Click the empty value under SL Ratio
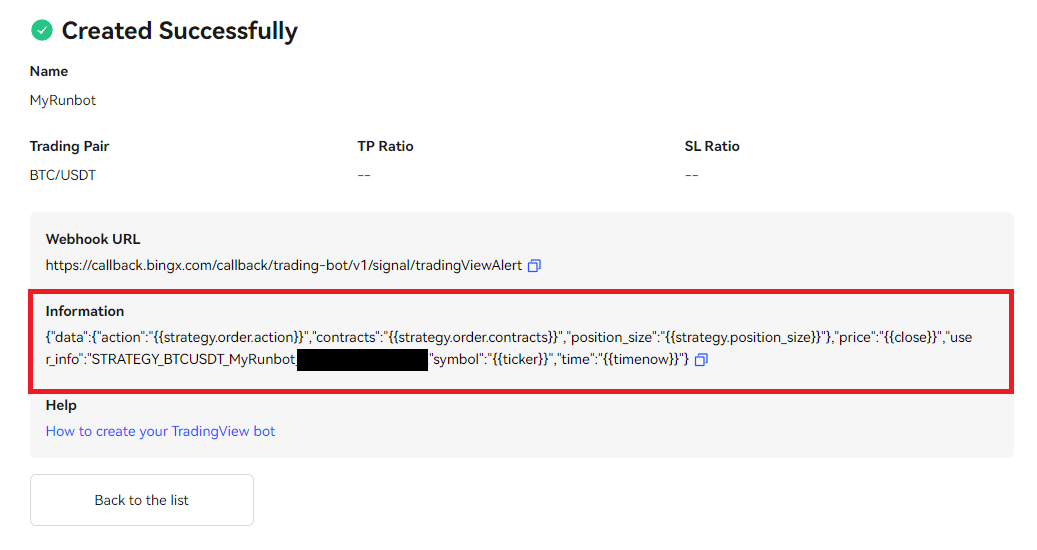Viewport: 1037px width, 550px height. click(x=691, y=175)
